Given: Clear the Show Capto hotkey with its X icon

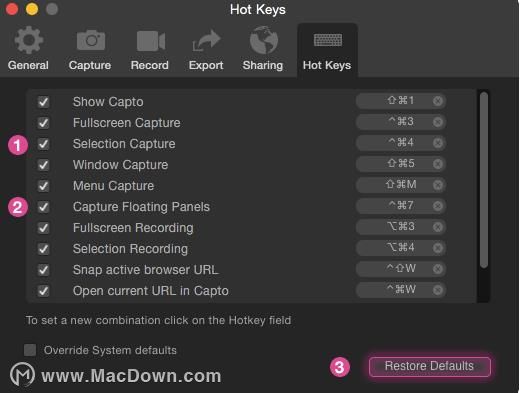Looking at the screenshot, I should coord(438,101).
